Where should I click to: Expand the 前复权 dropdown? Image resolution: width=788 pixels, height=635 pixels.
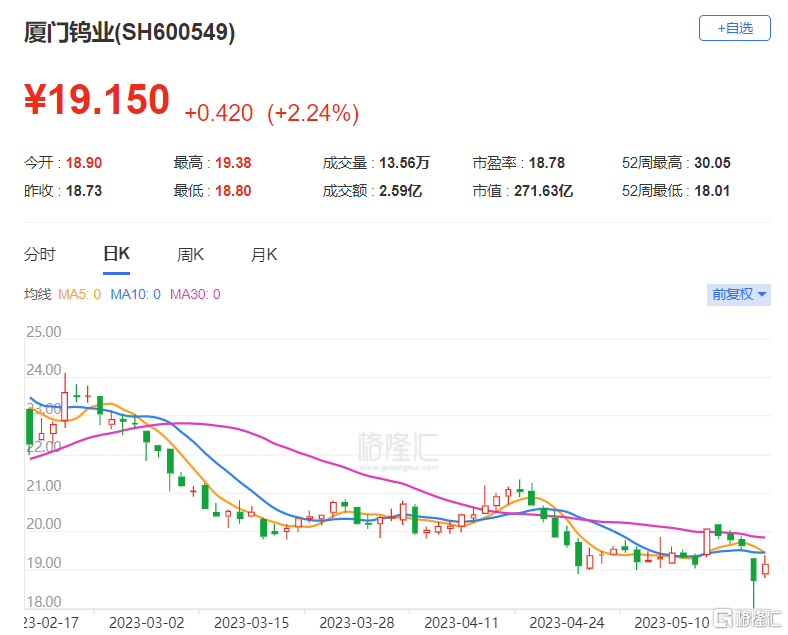point(738,294)
